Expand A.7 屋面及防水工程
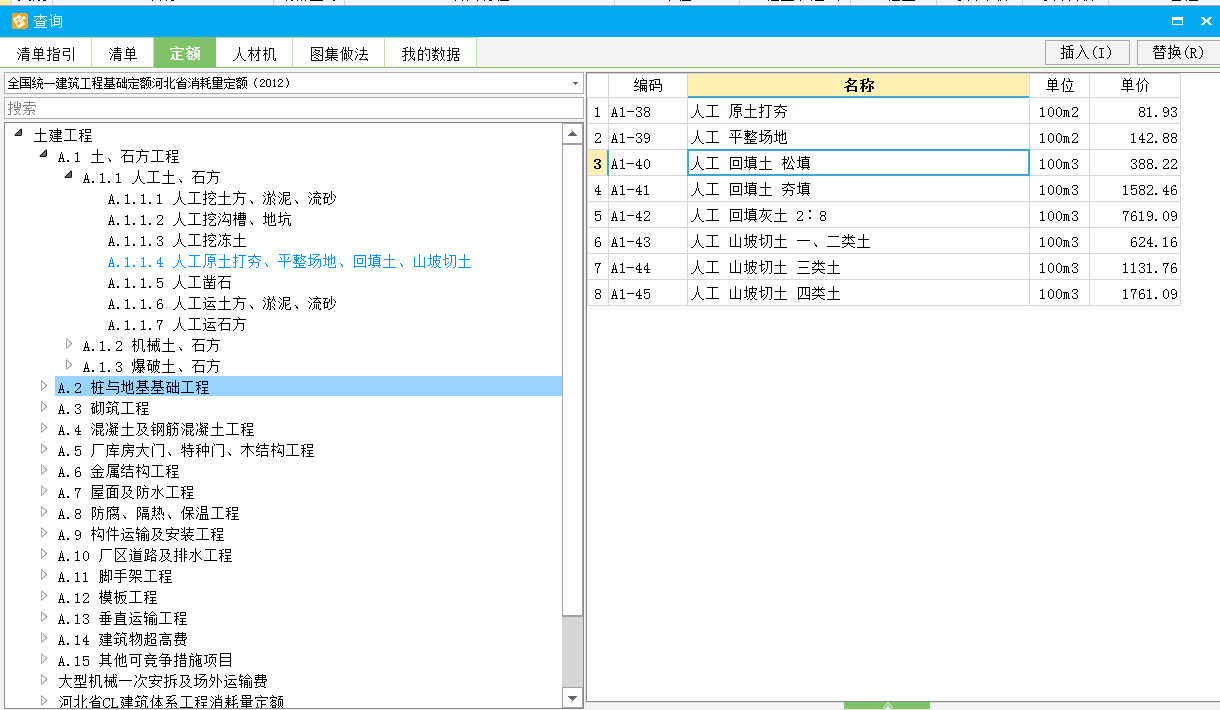Screen dimensions: 1220x710 (43, 491)
